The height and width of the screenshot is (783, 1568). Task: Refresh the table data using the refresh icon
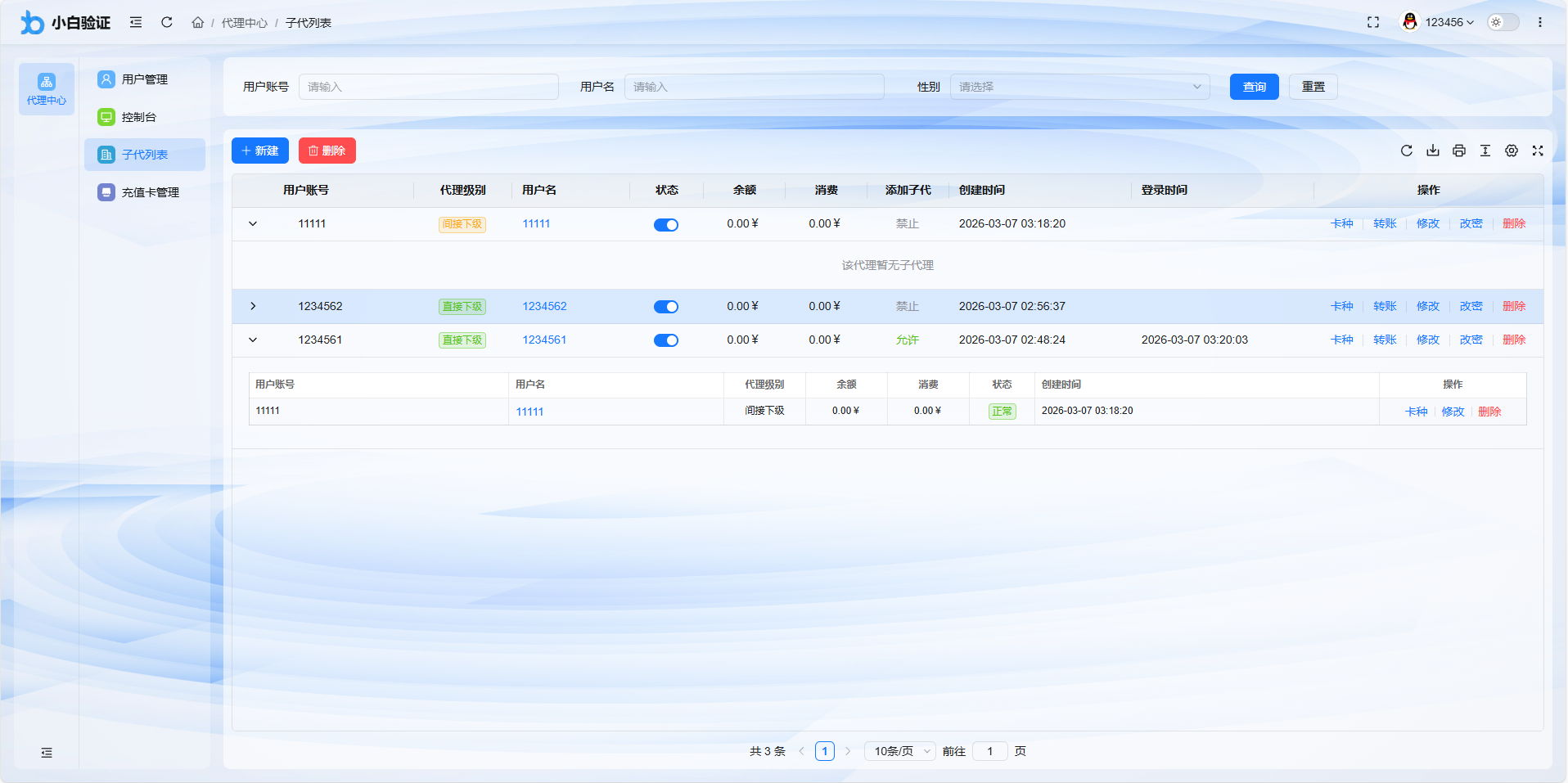pos(1407,151)
